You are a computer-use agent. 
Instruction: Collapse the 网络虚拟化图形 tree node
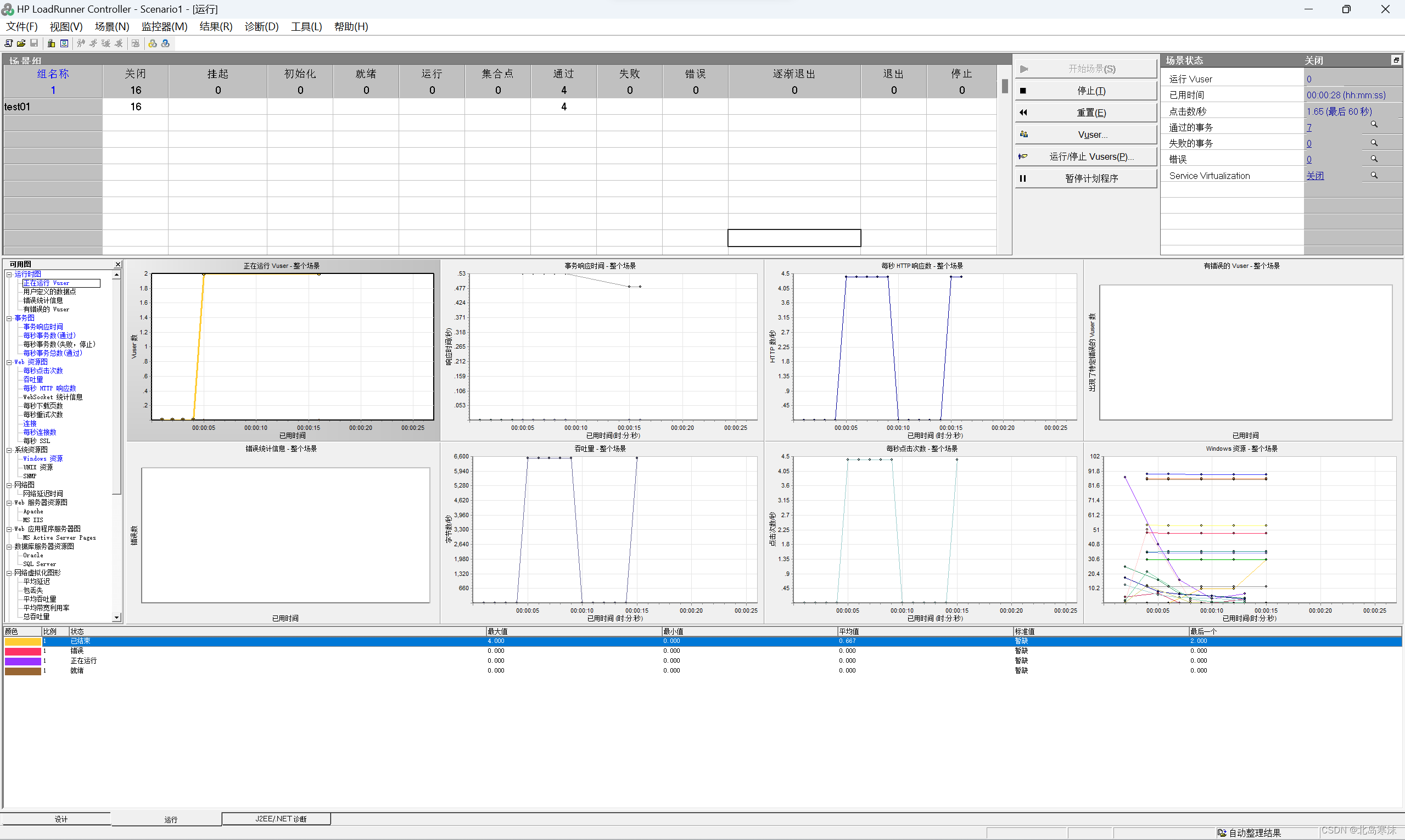pyautogui.click(x=9, y=573)
